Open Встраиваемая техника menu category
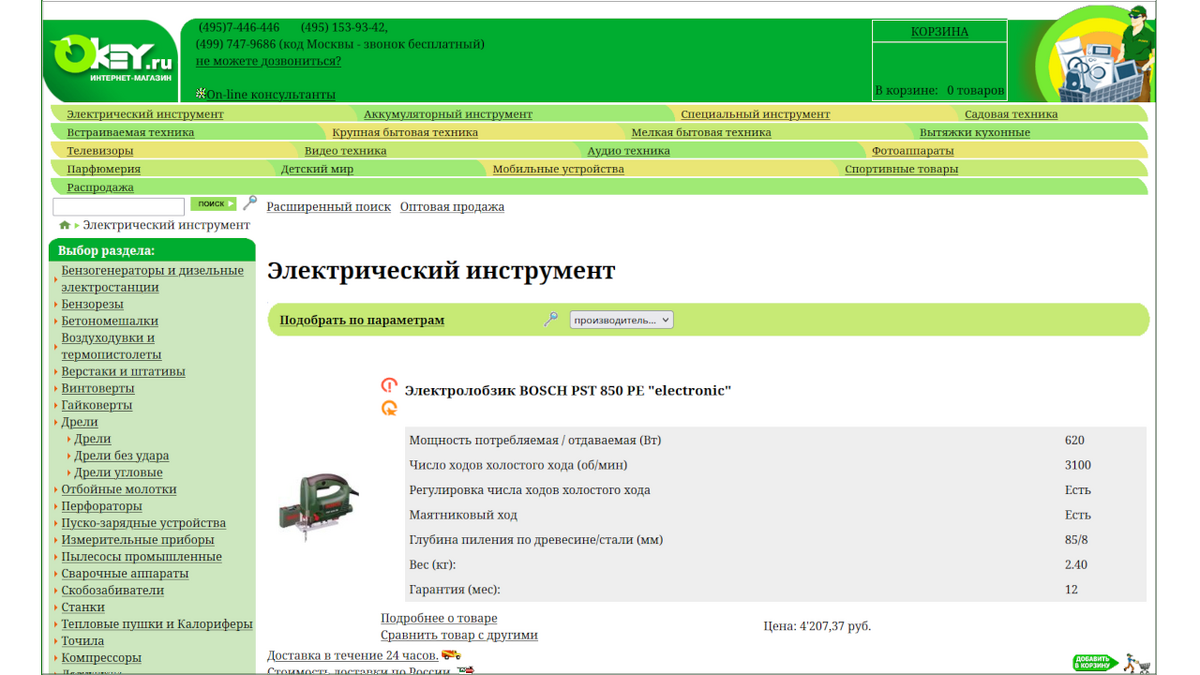Image resolution: width=1200 pixels, height=675 pixels. click(130, 132)
